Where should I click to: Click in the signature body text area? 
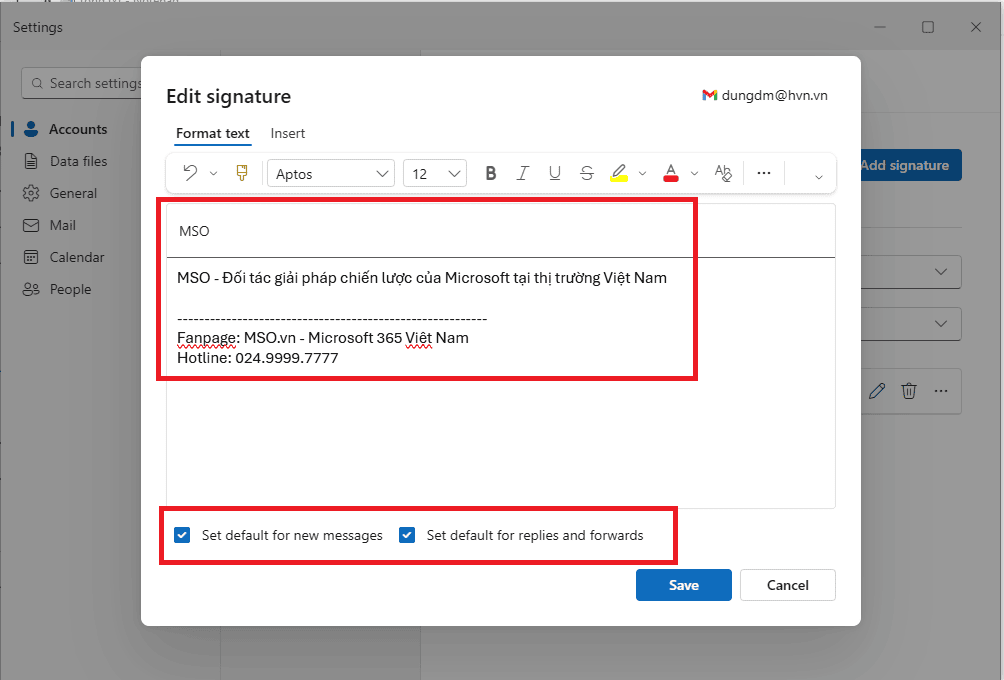(x=500, y=383)
